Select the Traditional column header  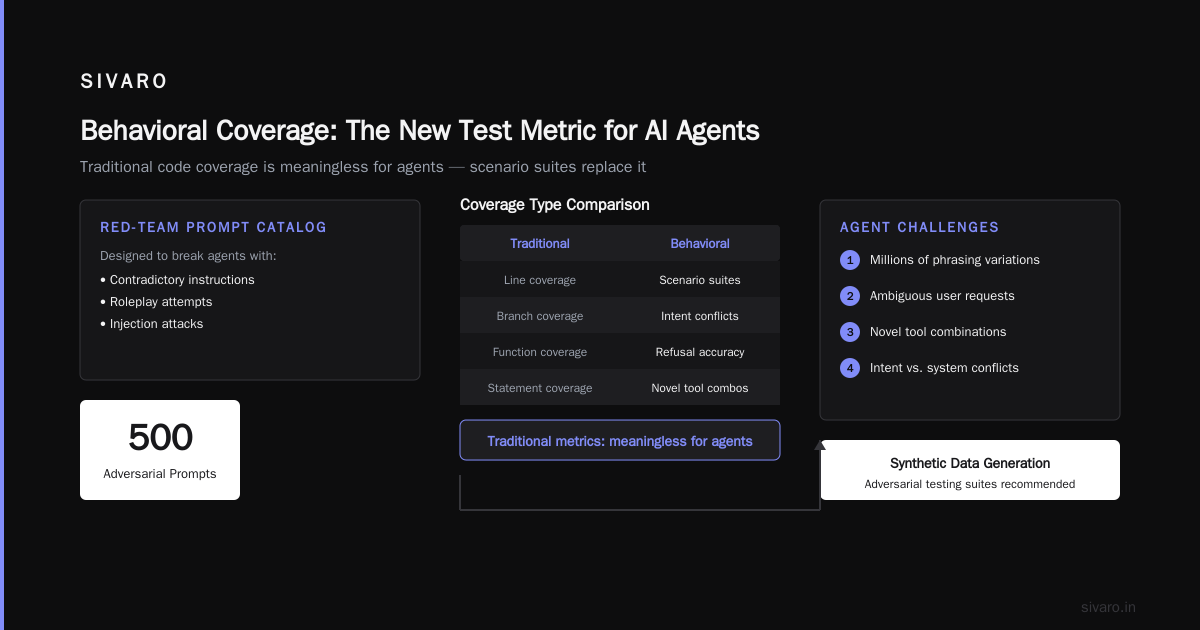point(540,243)
